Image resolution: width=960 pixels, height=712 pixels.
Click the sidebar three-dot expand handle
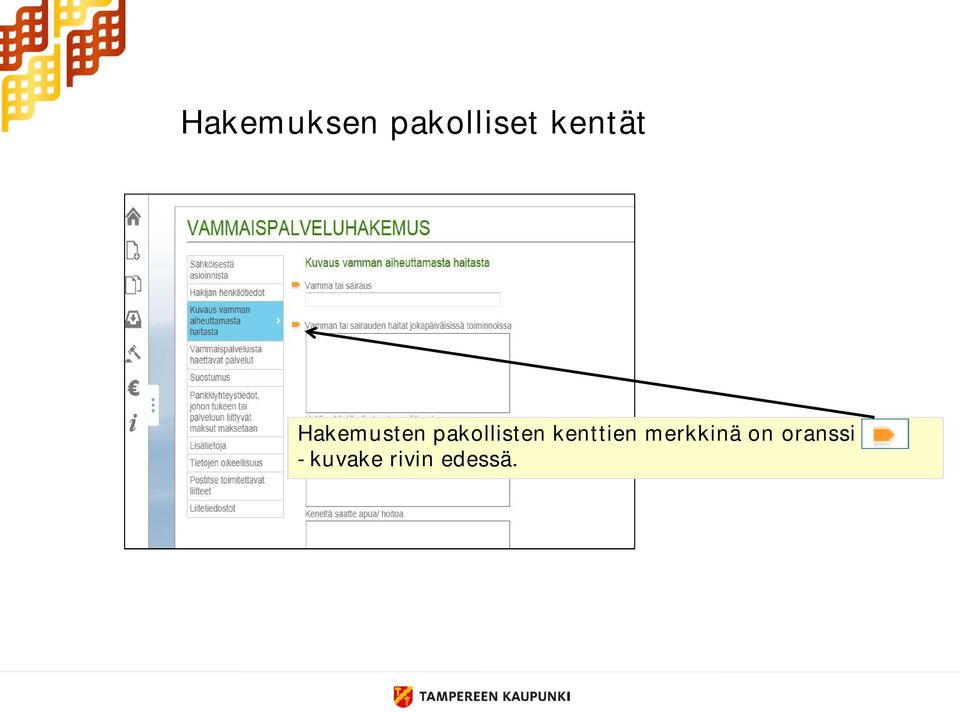pos(153,405)
